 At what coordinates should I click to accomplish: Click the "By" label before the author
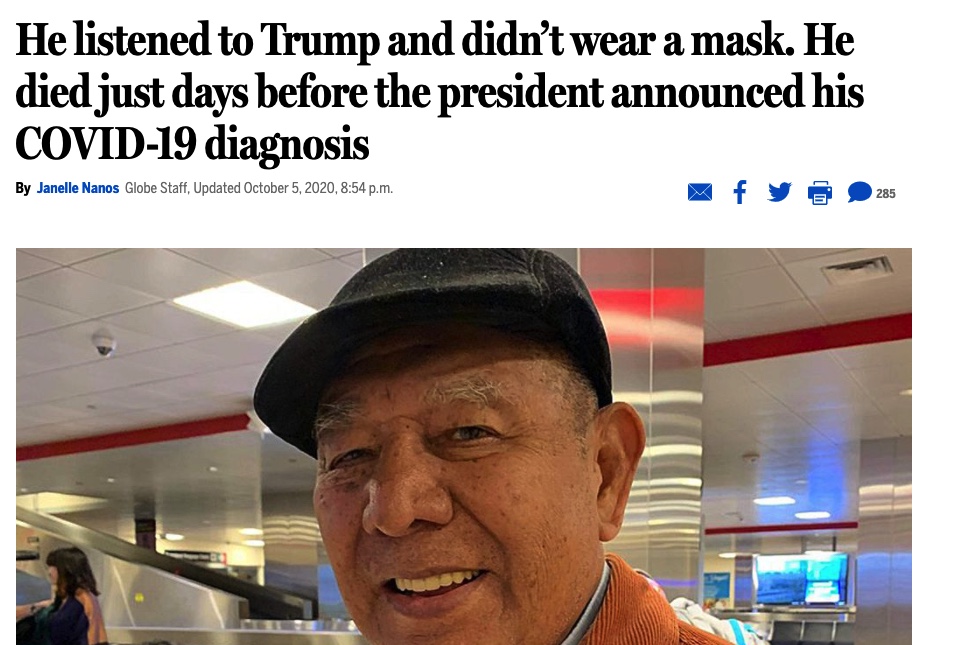click(23, 188)
